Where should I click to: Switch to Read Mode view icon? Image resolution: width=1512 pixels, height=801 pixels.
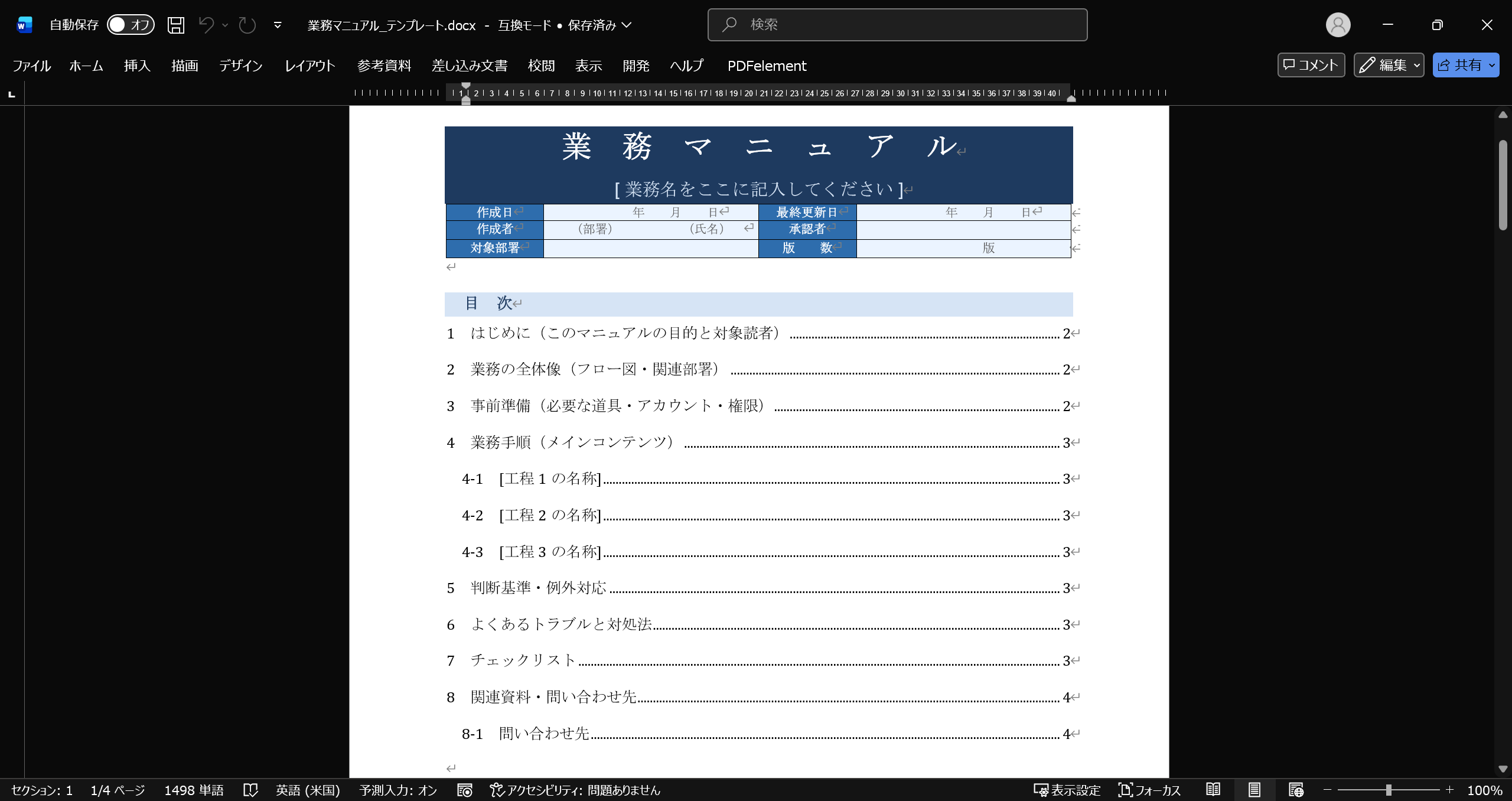[1213, 790]
